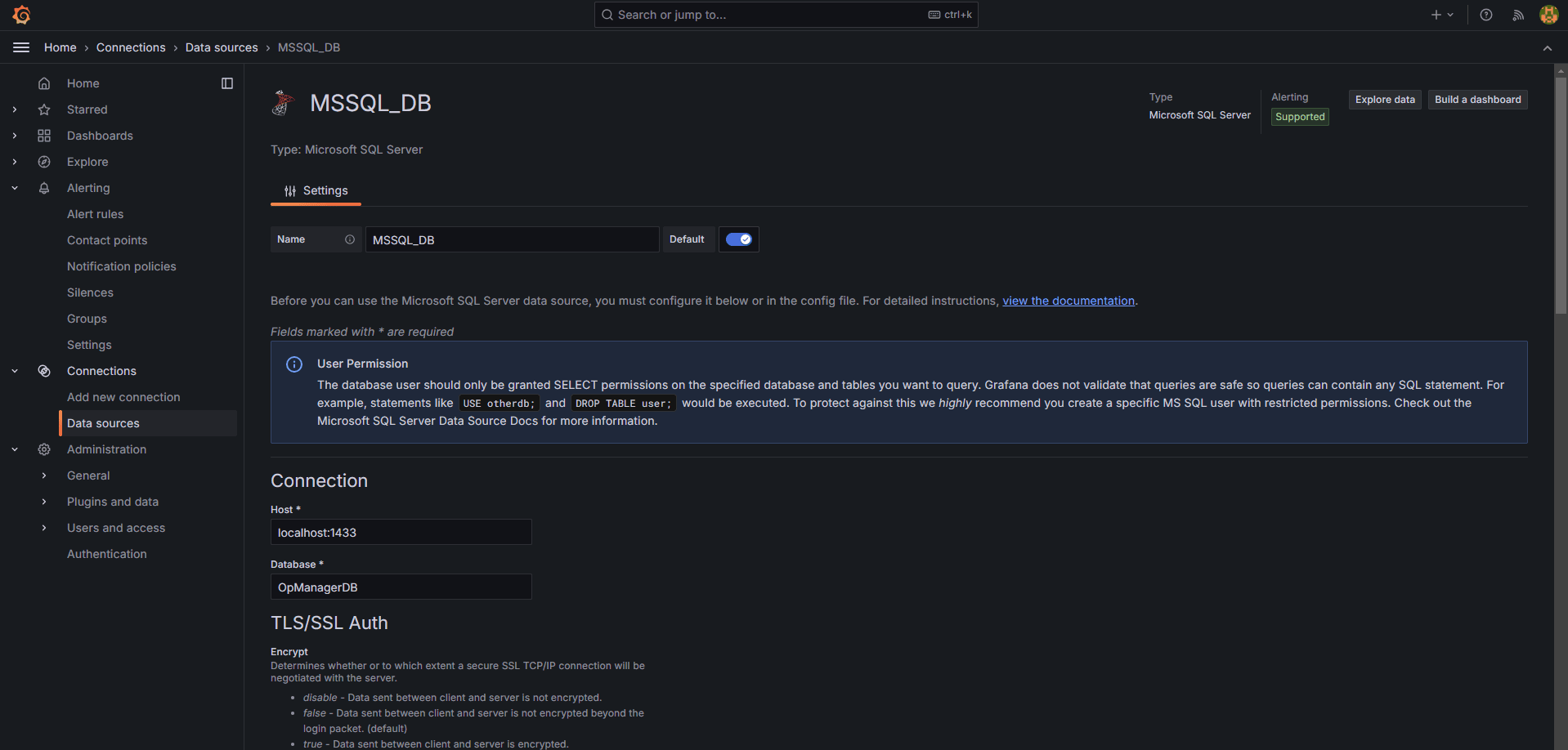The height and width of the screenshot is (750, 1568).
Task: Open Contact points in sidebar
Action: 107,240
